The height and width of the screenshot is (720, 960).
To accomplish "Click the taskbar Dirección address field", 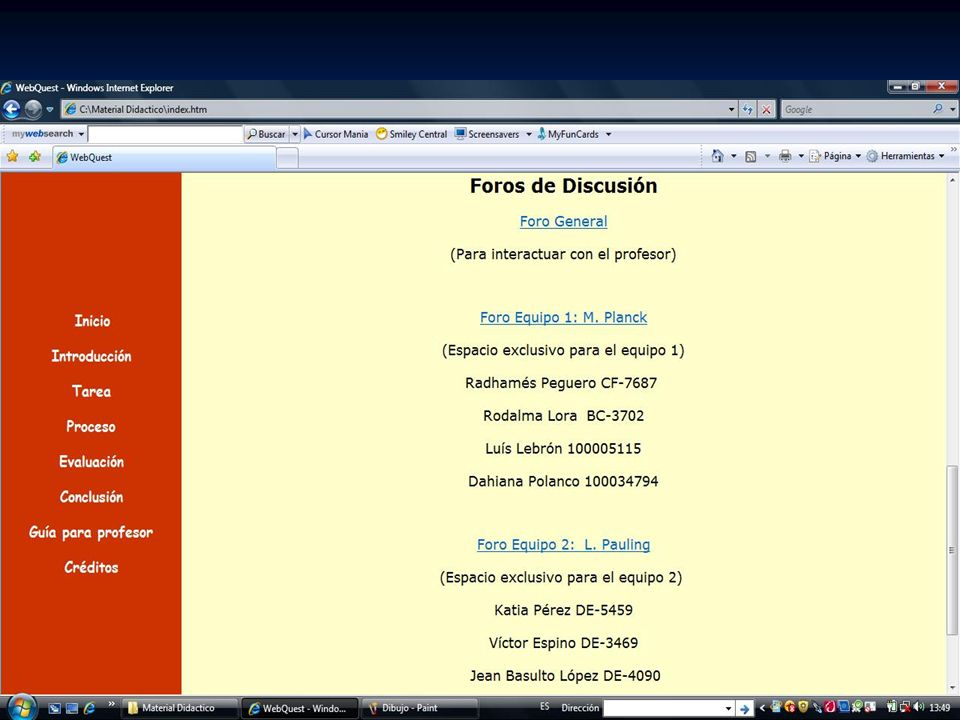I will 668,708.
